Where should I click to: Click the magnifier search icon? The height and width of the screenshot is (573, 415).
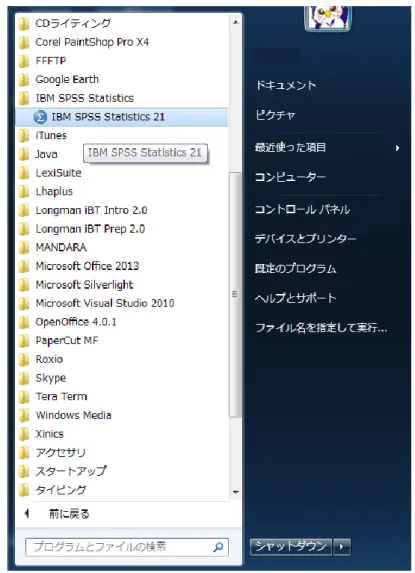(x=218, y=547)
